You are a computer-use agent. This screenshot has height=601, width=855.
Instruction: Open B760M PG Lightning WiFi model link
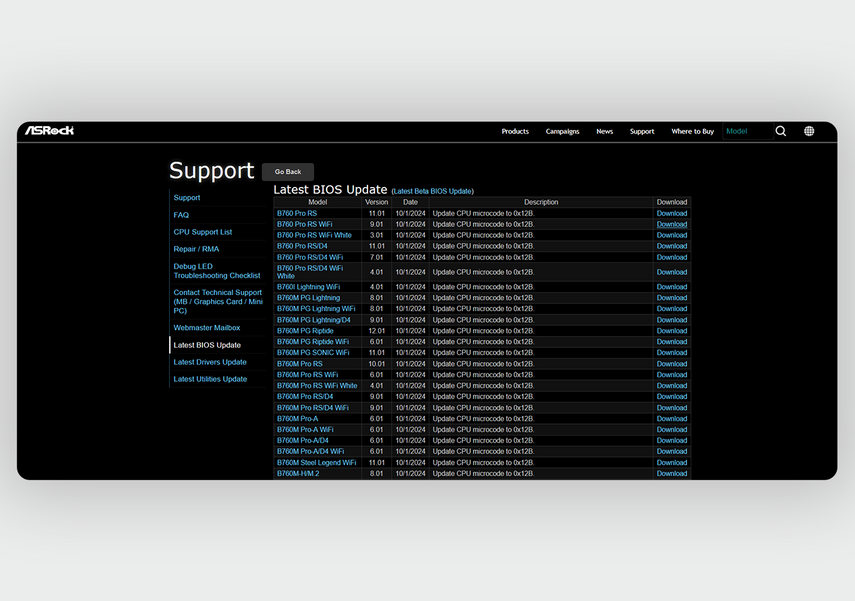(x=316, y=309)
